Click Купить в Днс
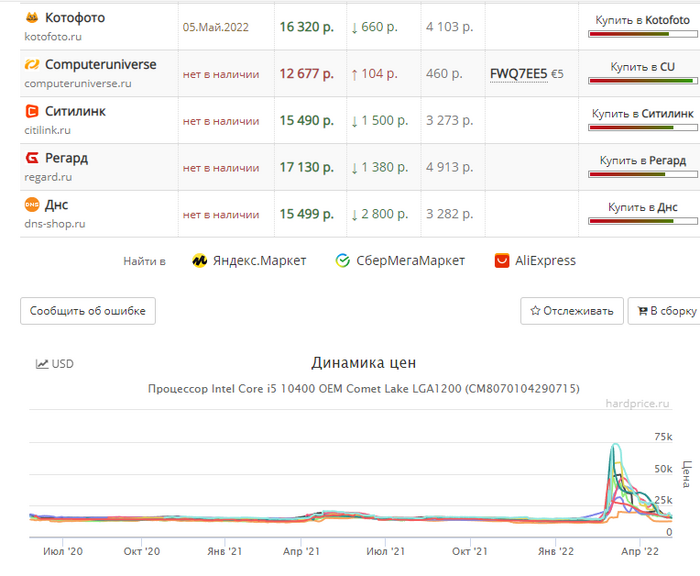 642,207
